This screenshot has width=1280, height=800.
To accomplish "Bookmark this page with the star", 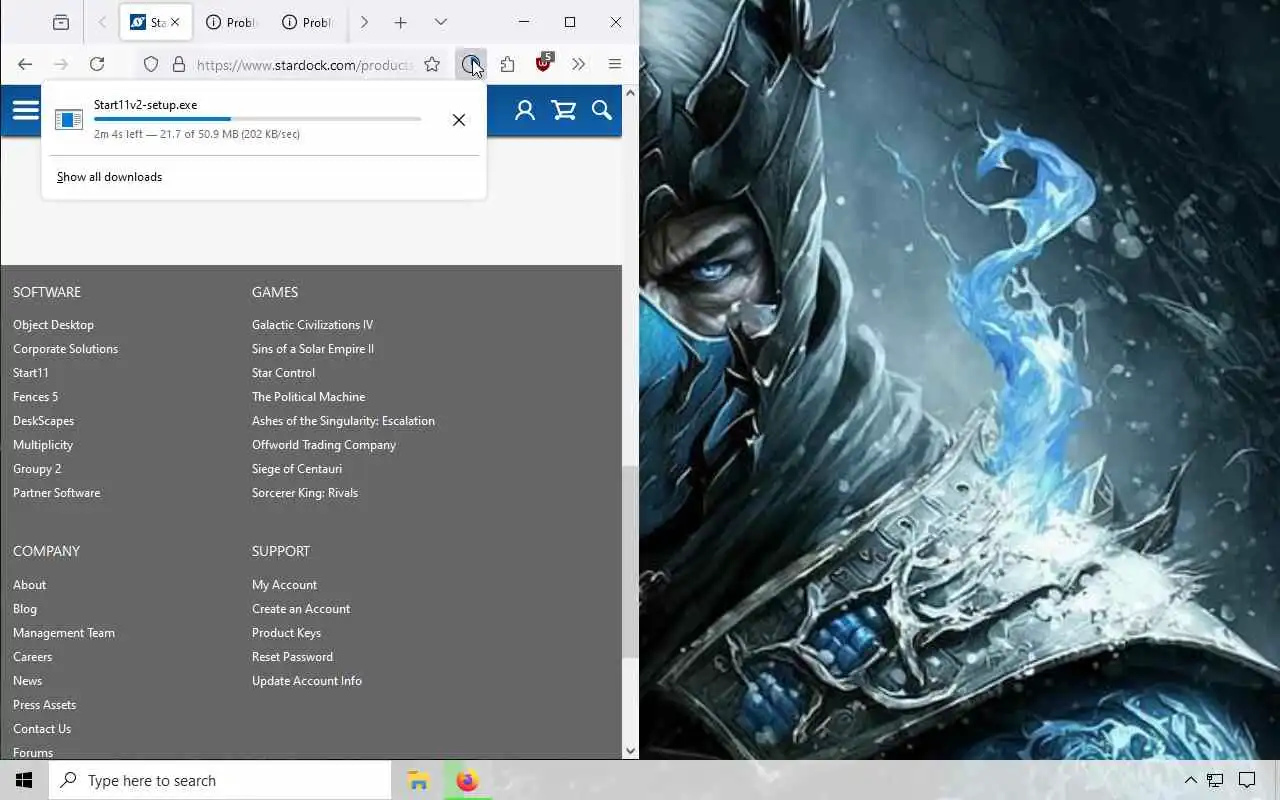I will point(432,64).
